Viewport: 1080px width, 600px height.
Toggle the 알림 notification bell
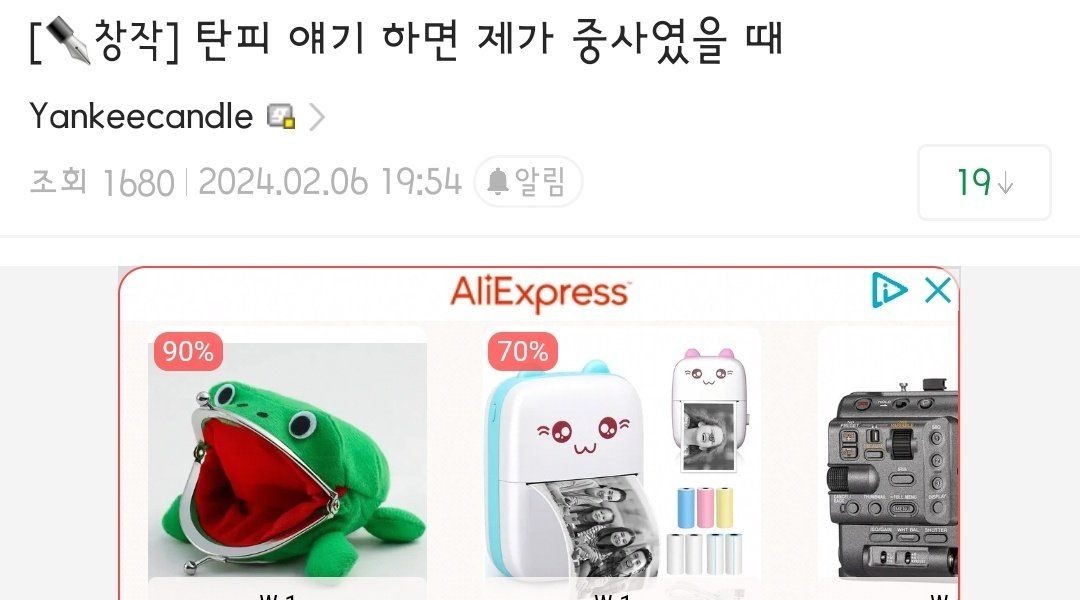click(528, 182)
